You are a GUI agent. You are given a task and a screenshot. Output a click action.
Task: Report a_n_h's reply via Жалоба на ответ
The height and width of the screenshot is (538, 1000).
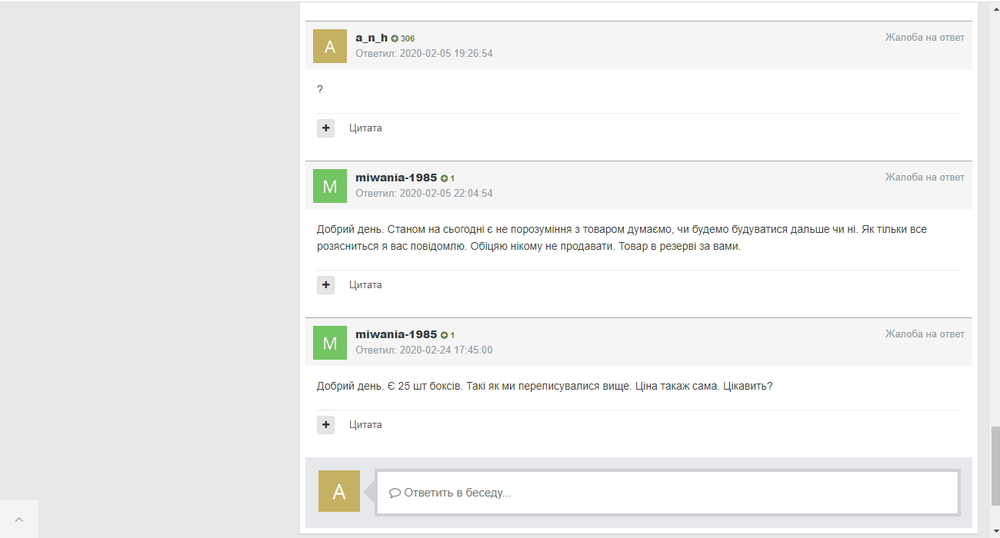[x=924, y=37]
